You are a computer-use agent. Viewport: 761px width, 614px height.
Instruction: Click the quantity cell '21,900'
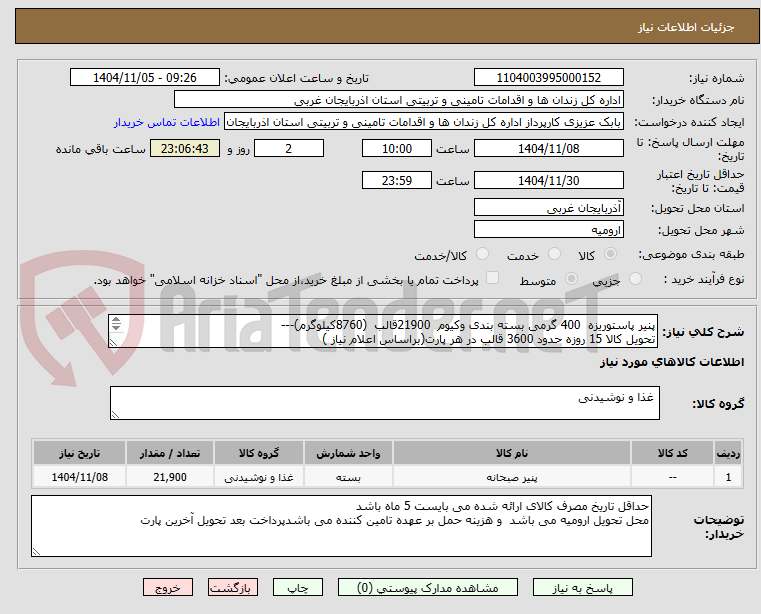pyautogui.click(x=170, y=477)
